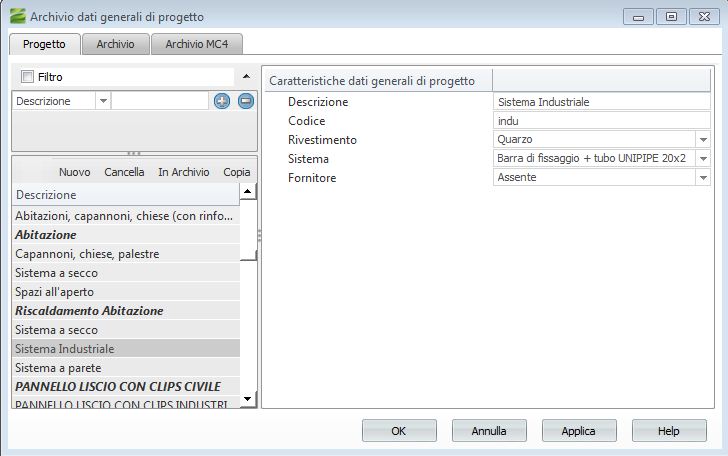Select the 'Spazi all'aperto' row
Image resolution: width=728 pixels, height=456 pixels.
point(125,292)
